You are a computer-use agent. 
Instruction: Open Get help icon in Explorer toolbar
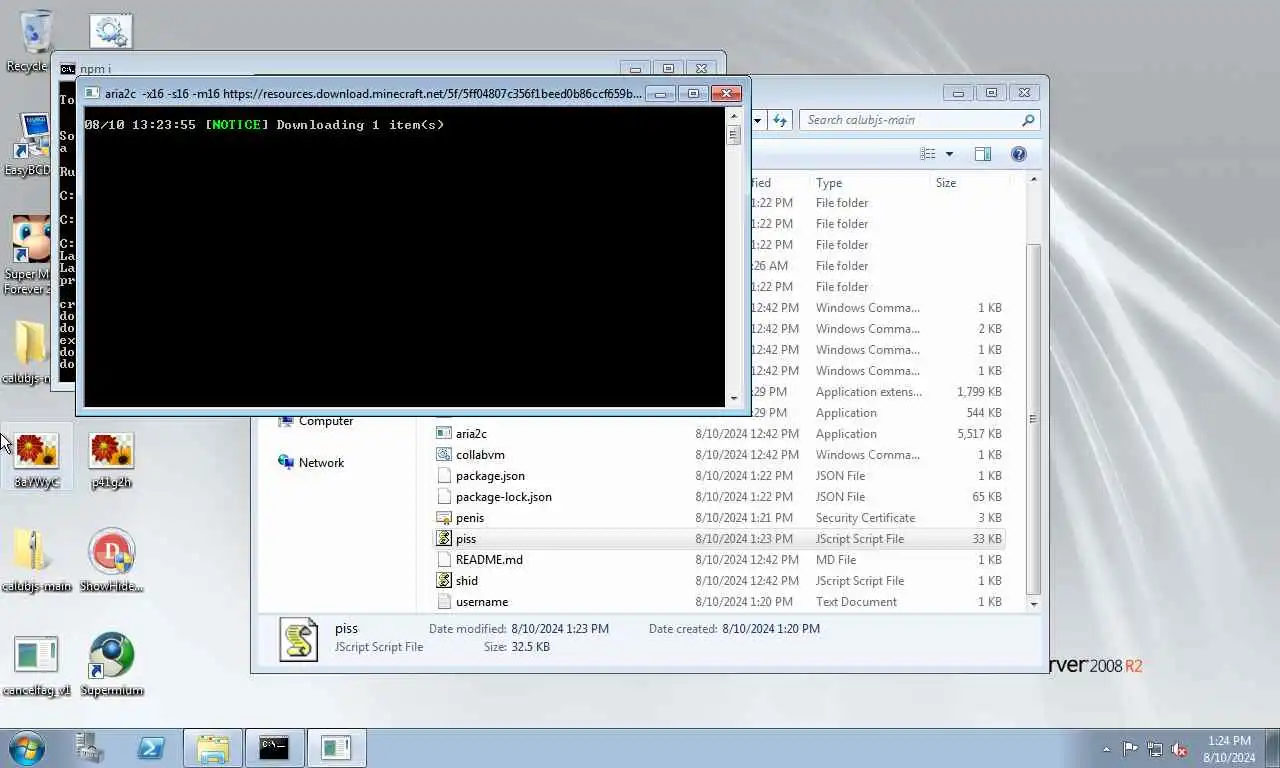pos(1018,154)
